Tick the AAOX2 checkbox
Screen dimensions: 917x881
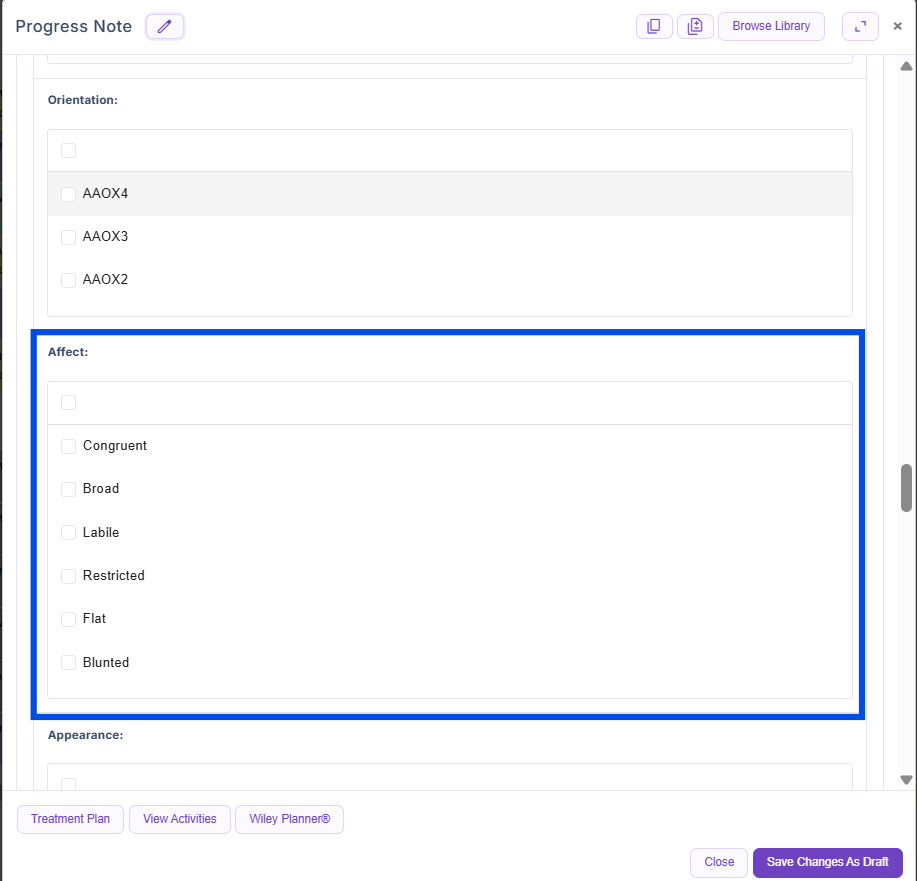coord(69,280)
